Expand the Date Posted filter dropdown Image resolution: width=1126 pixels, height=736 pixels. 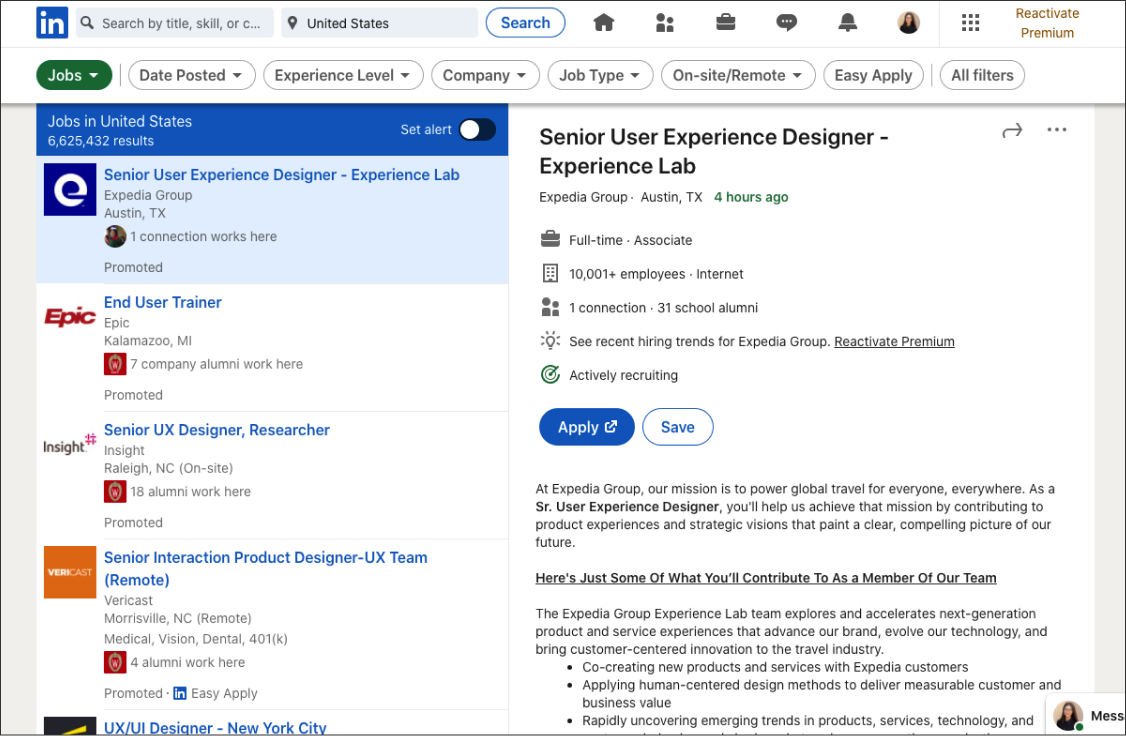[x=190, y=75]
